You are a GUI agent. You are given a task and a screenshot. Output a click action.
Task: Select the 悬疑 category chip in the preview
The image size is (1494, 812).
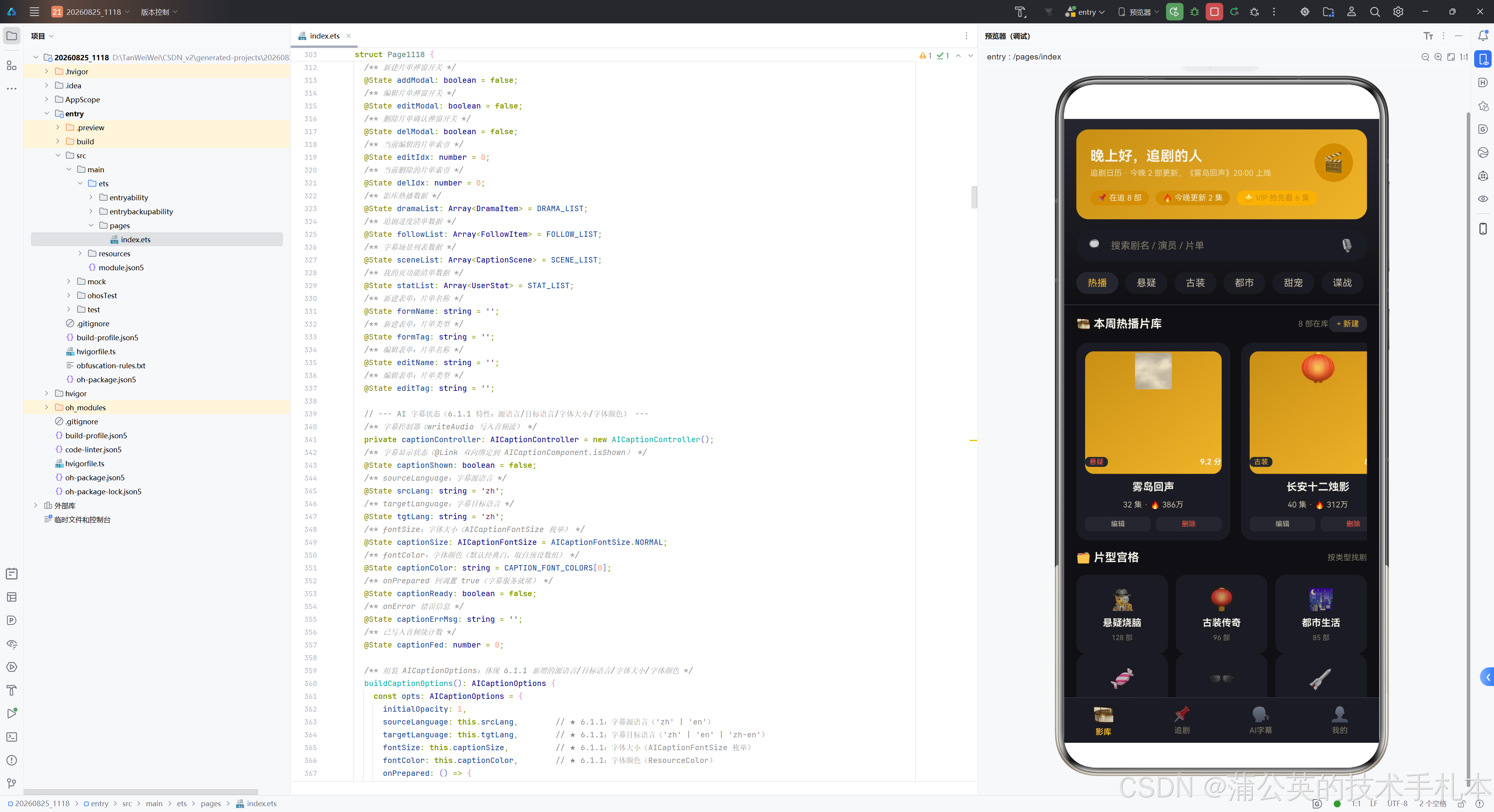[x=1146, y=283]
